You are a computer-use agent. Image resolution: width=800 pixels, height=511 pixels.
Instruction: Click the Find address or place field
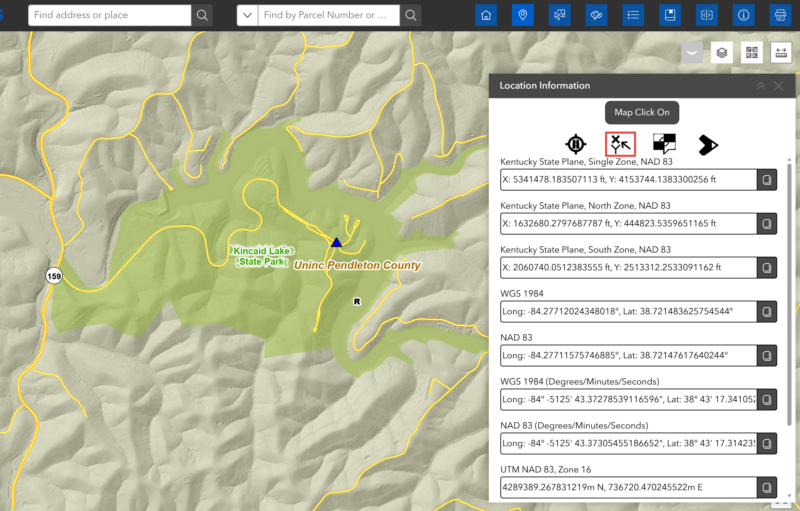(x=108, y=15)
